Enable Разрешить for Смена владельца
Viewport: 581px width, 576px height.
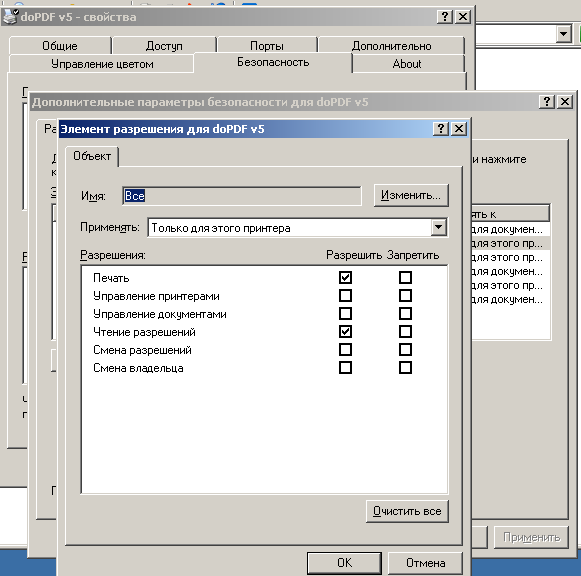tap(345, 368)
